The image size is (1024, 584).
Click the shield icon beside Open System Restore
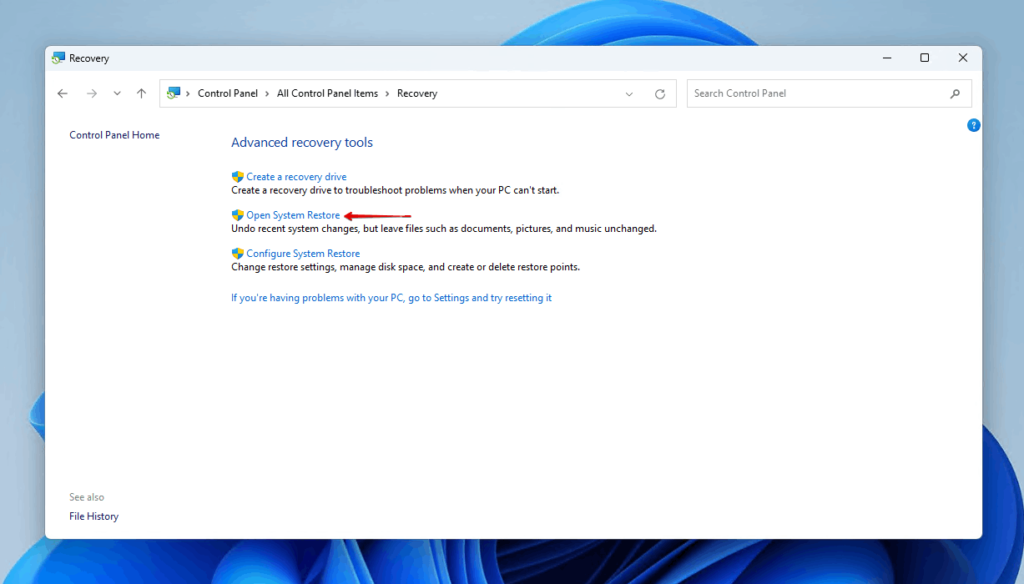click(237, 215)
